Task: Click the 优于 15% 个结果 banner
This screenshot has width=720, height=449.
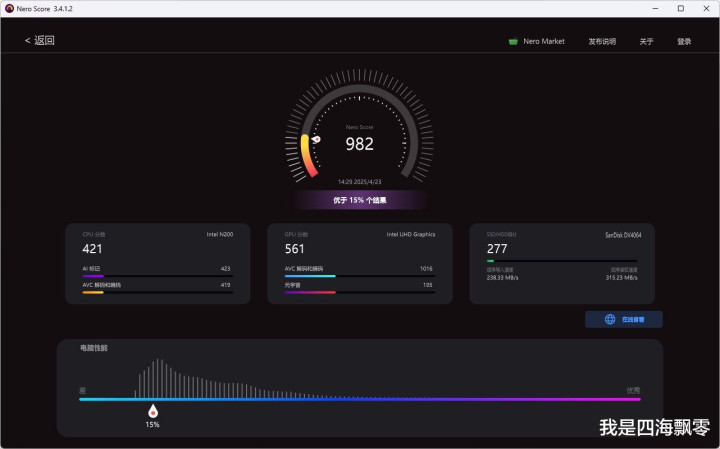Action: pos(360,200)
